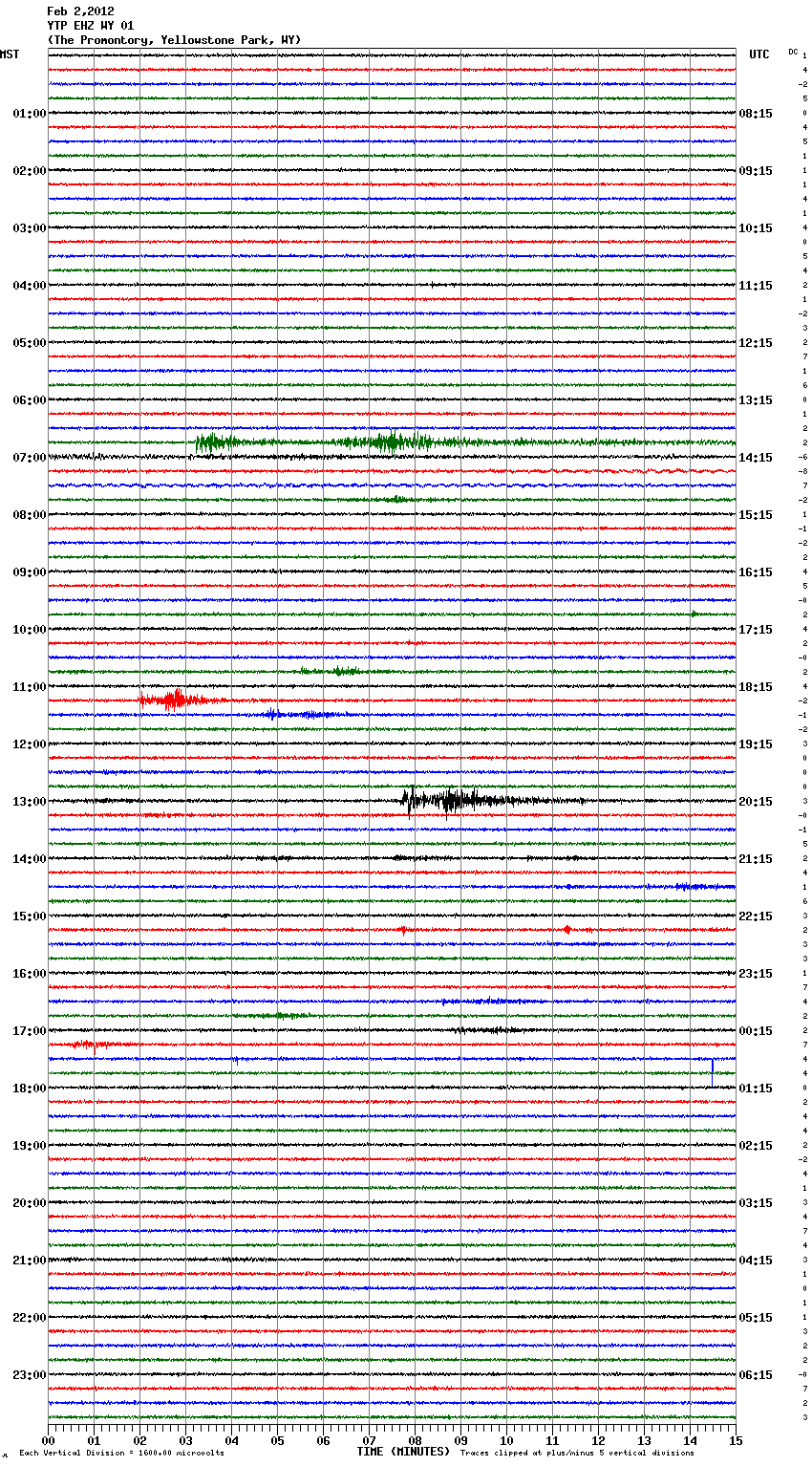Click minute-axis tick label "05" at chart bottom

pyautogui.click(x=277, y=1440)
